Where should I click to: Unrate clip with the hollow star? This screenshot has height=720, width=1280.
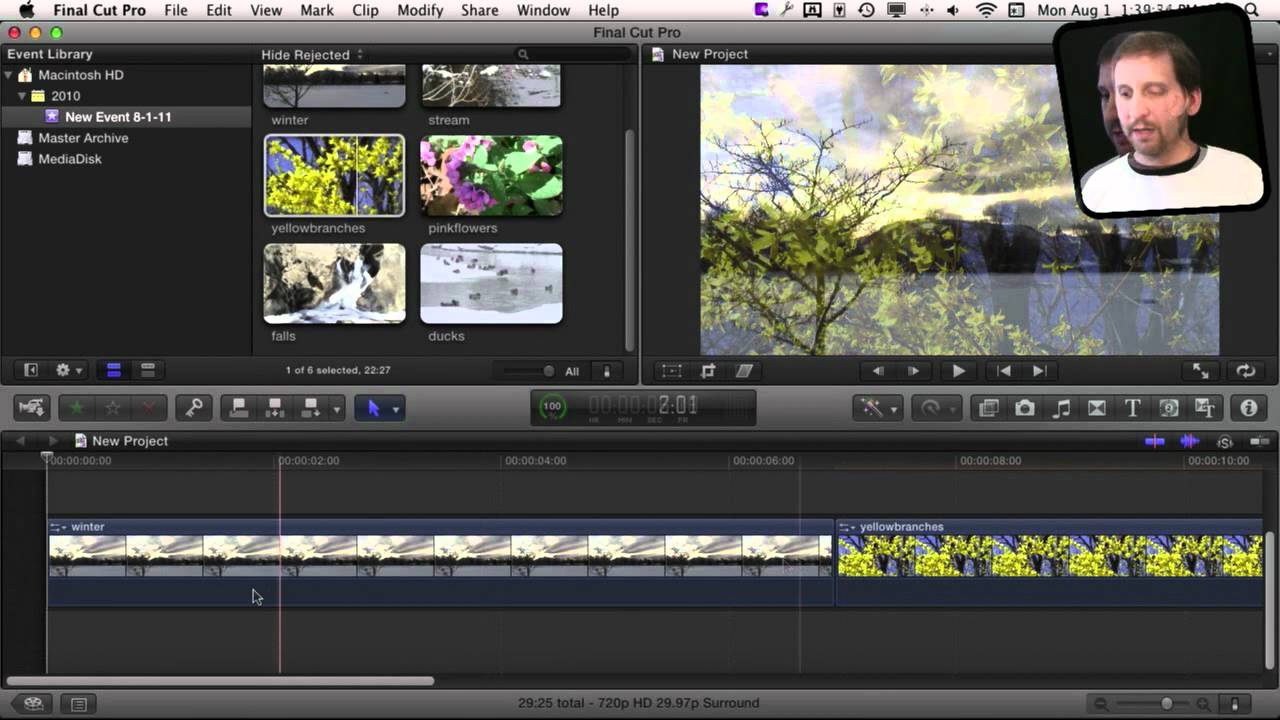pyautogui.click(x=113, y=408)
